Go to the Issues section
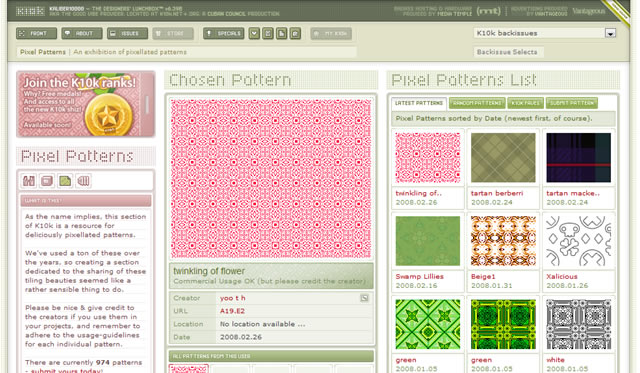Viewport: 640px width, 373px height. [127, 33]
